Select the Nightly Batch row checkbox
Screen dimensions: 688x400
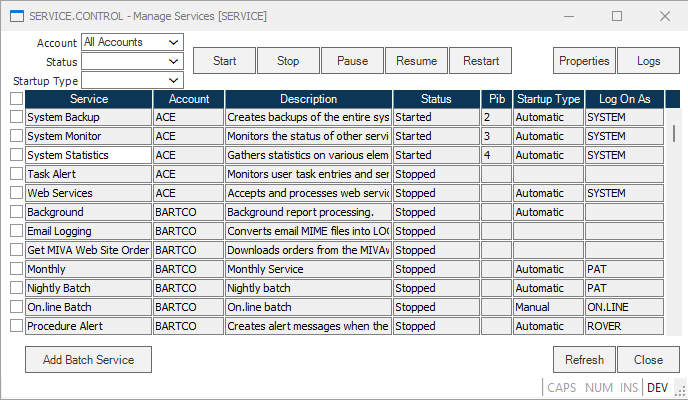tap(16, 288)
